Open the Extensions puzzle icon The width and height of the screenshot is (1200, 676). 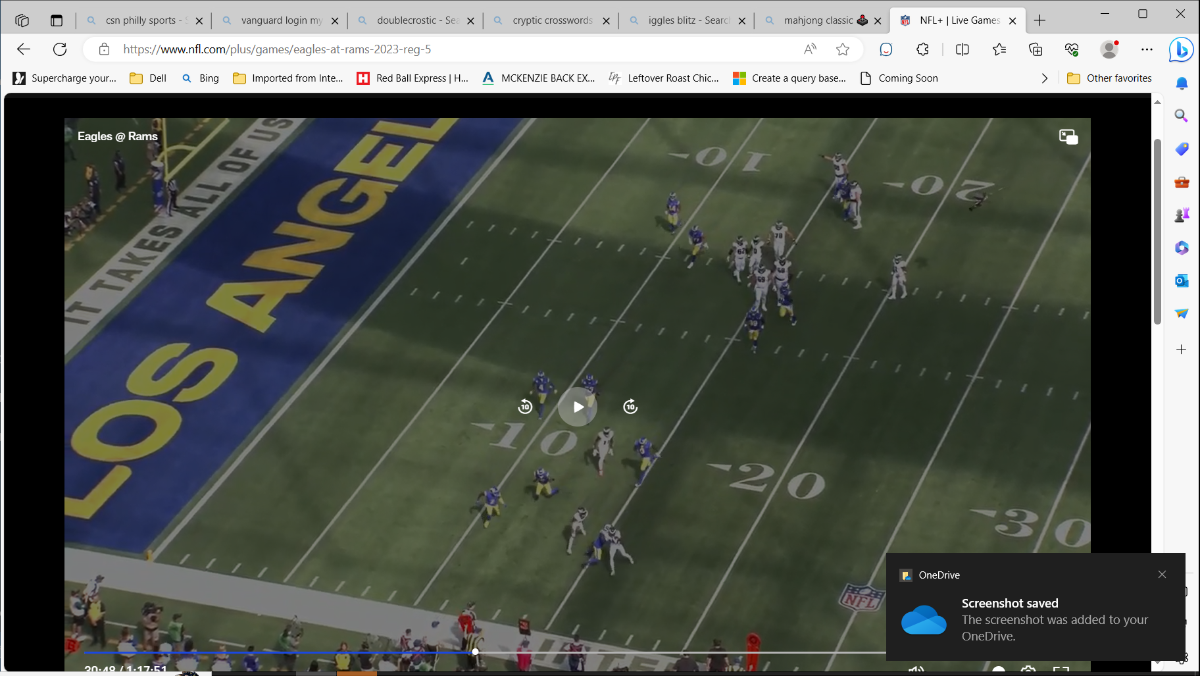point(923,49)
